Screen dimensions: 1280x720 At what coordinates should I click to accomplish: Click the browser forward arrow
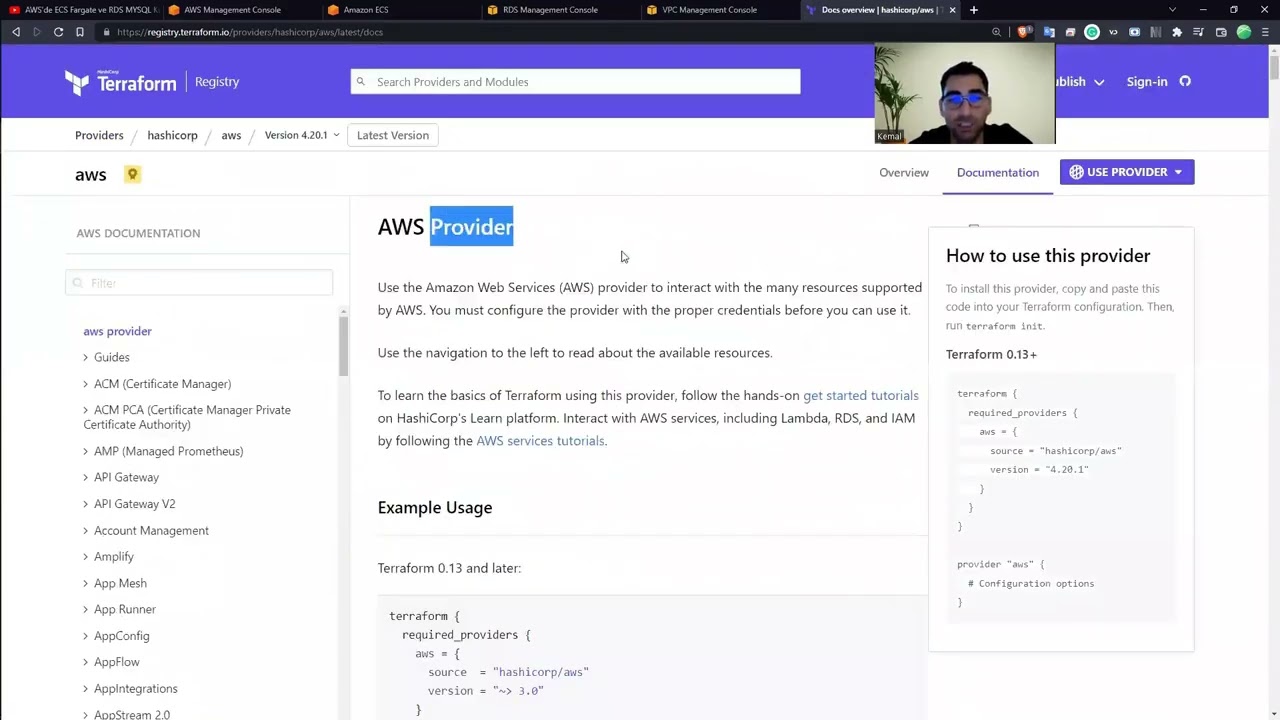click(x=37, y=32)
